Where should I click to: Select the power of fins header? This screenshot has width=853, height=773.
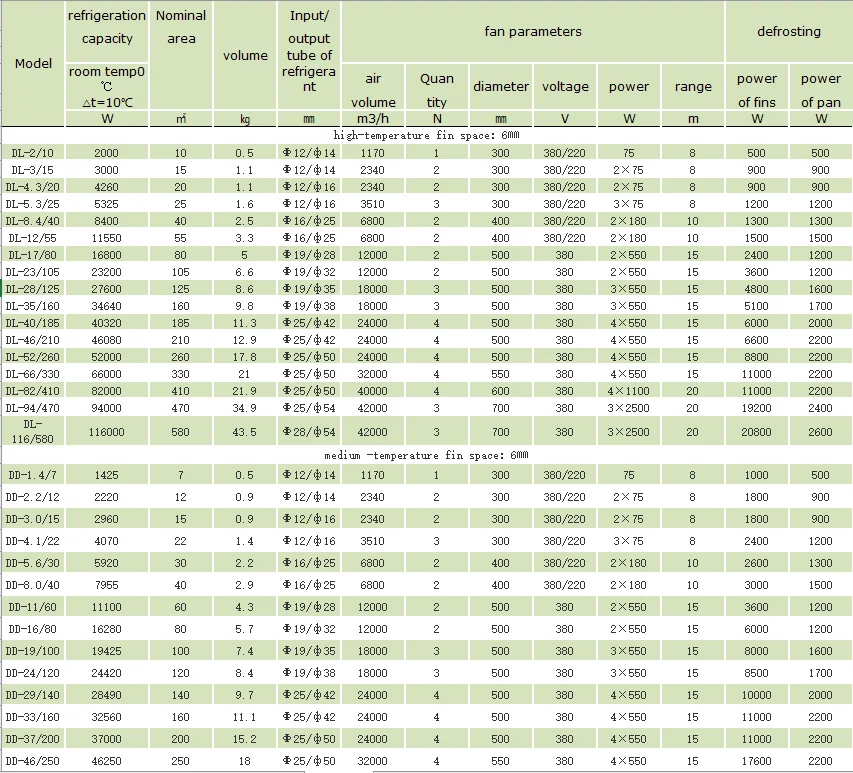click(757, 90)
